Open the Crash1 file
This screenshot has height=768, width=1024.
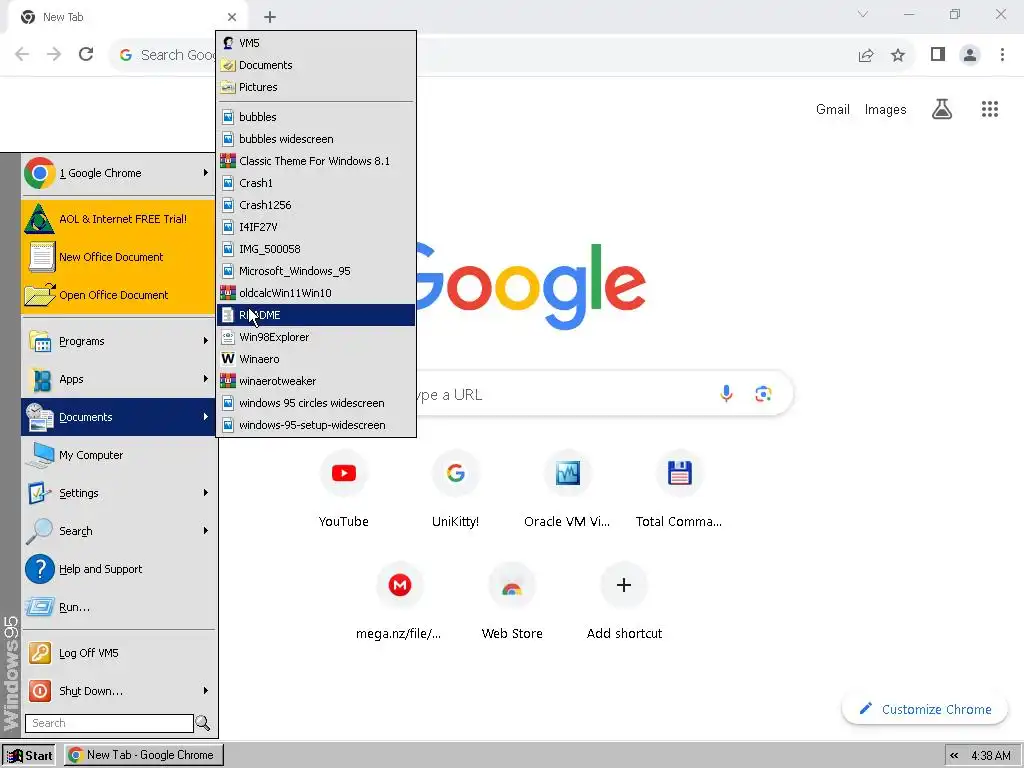click(316, 183)
